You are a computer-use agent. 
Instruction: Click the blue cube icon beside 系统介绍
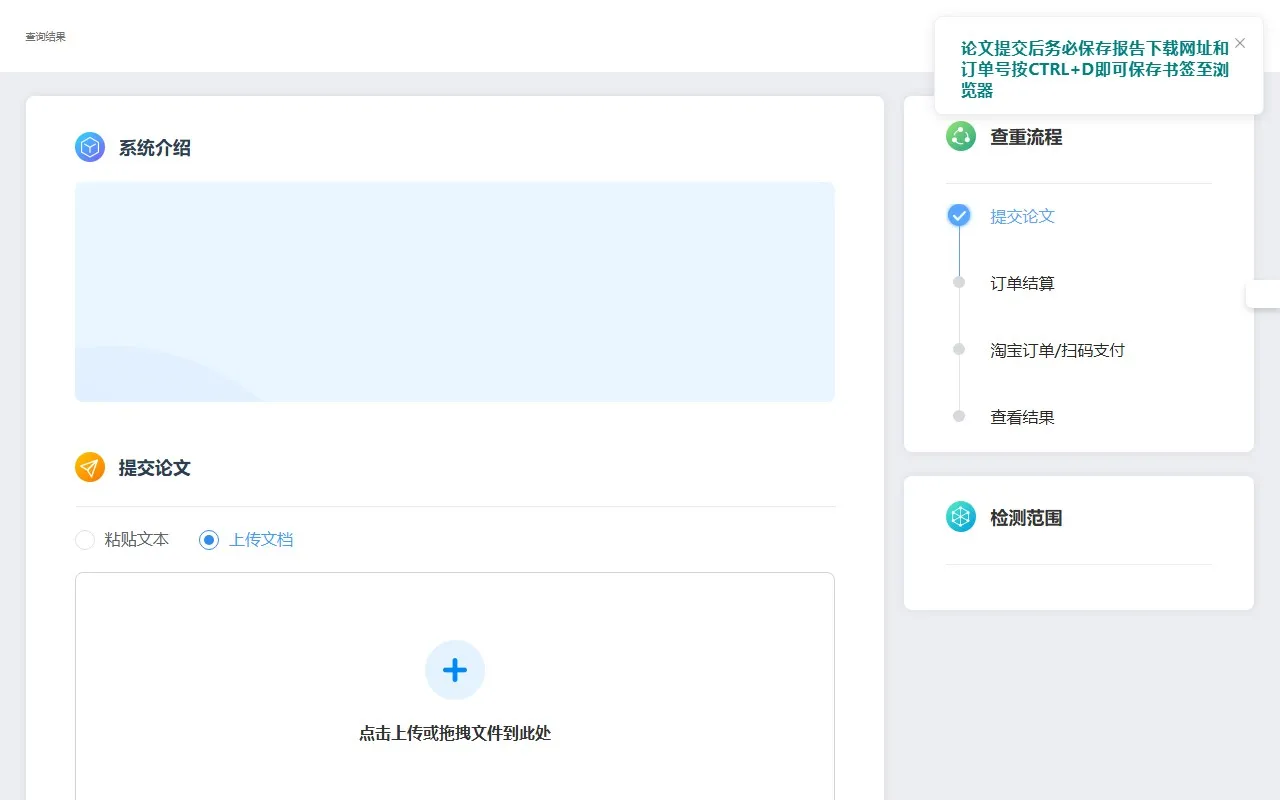[x=90, y=148]
